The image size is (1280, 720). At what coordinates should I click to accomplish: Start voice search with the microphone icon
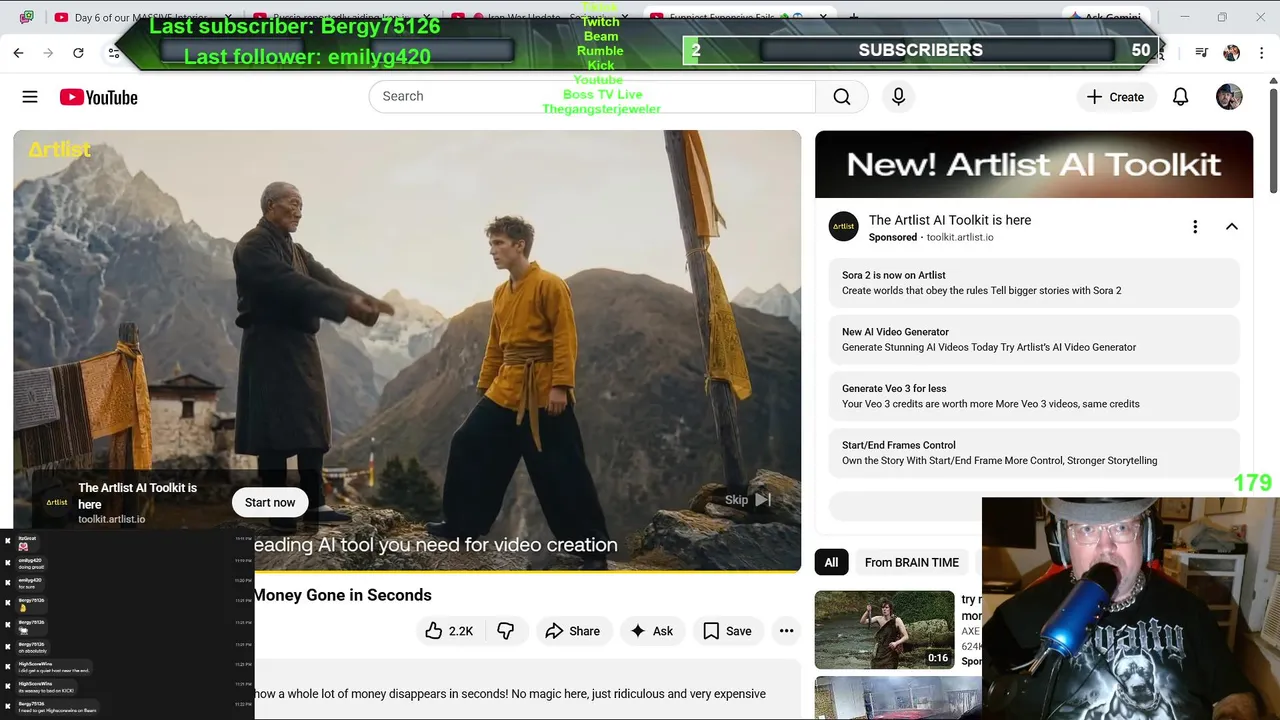click(x=898, y=96)
